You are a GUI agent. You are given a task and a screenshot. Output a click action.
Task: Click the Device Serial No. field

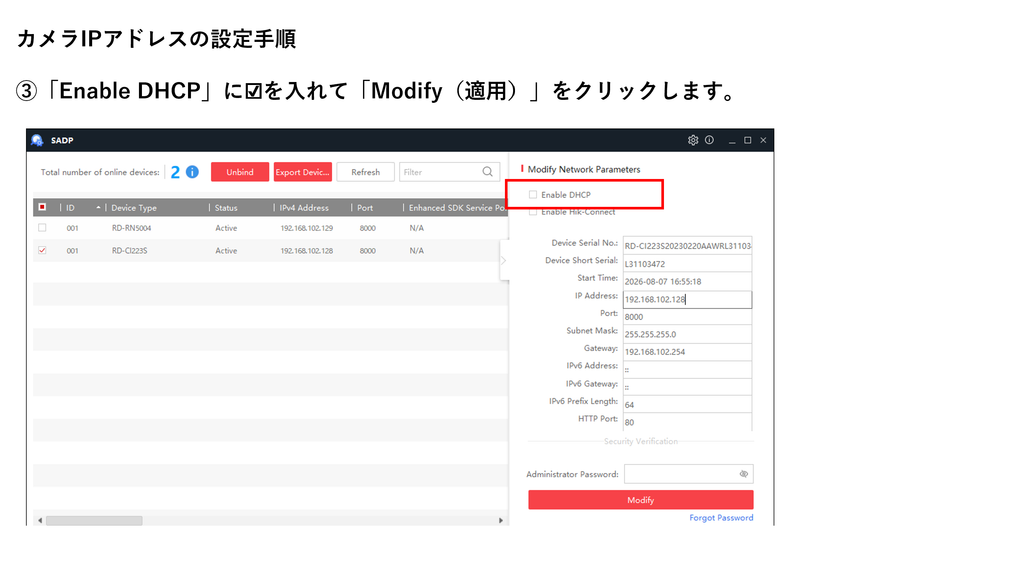pyautogui.click(x=687, y=246)
